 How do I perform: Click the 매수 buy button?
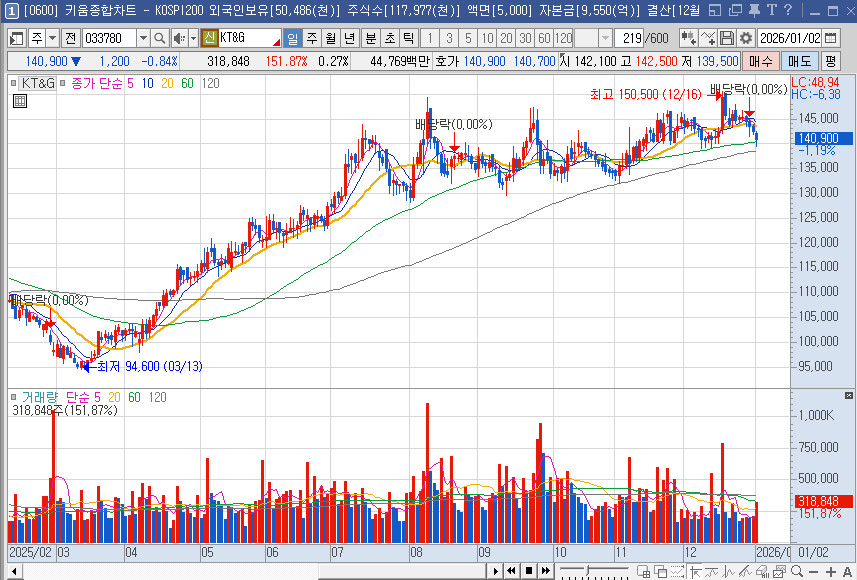pyautogui.click(x=760, y=61)
